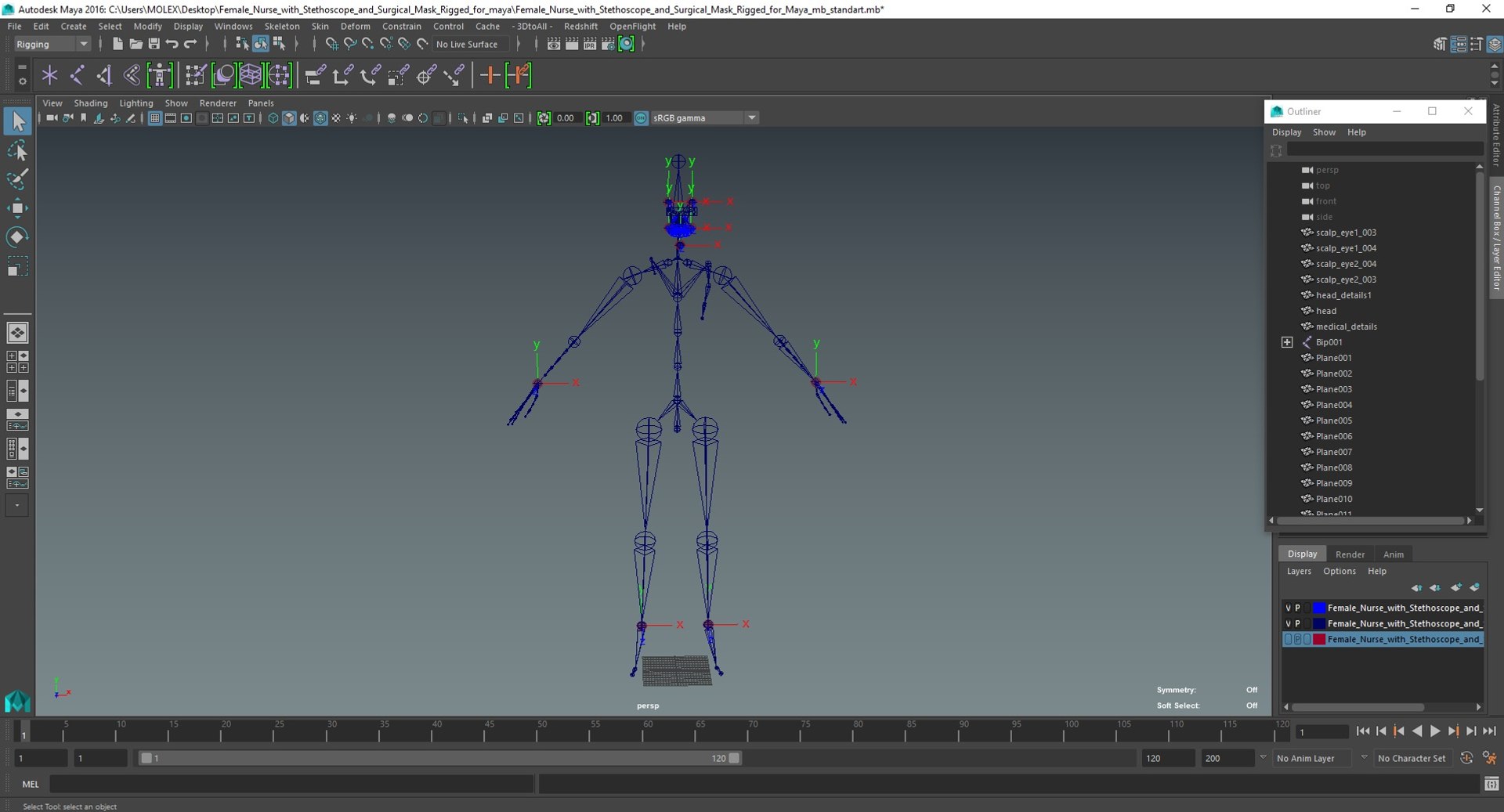Activate the Rotate tool in the toolbox

(17, 236)
